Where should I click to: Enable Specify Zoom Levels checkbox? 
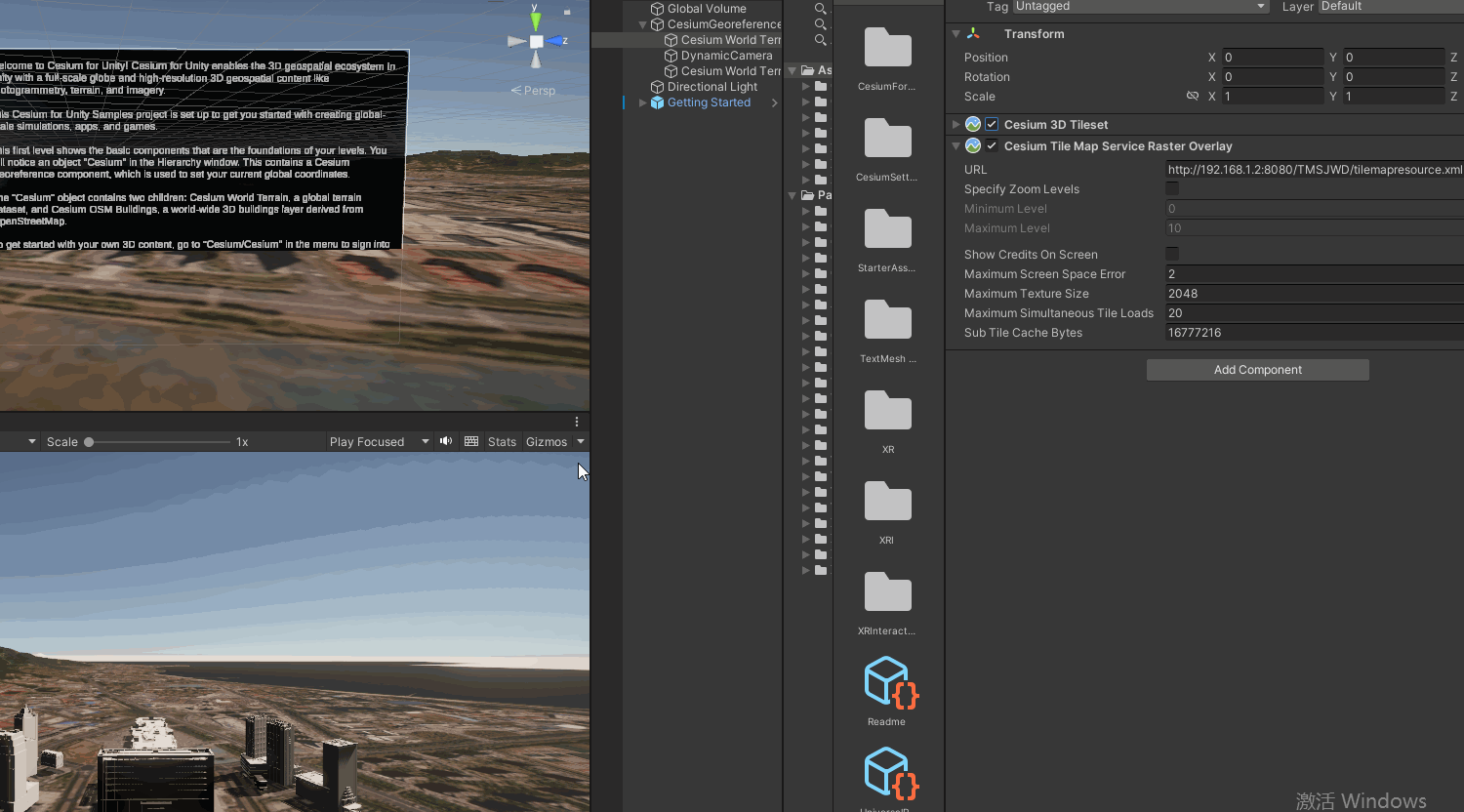(x=1172, y=189)
